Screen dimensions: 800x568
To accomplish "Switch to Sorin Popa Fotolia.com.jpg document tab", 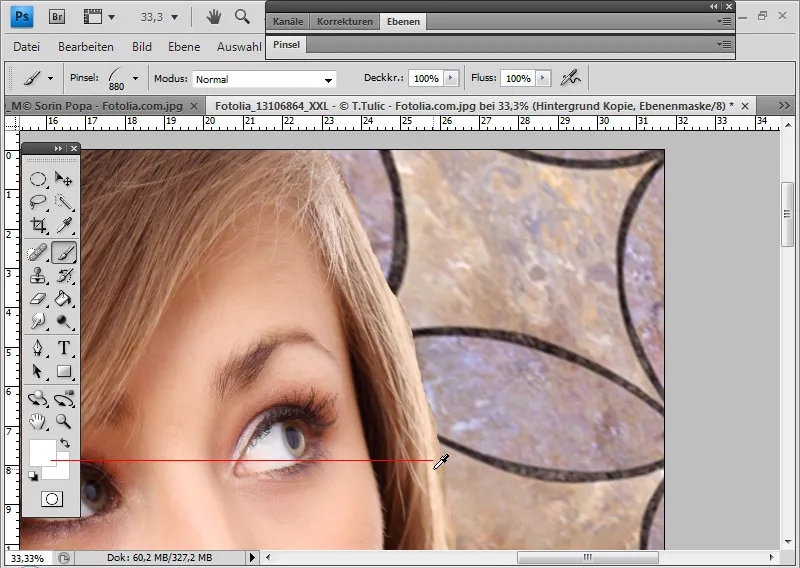I will (96, 106).
